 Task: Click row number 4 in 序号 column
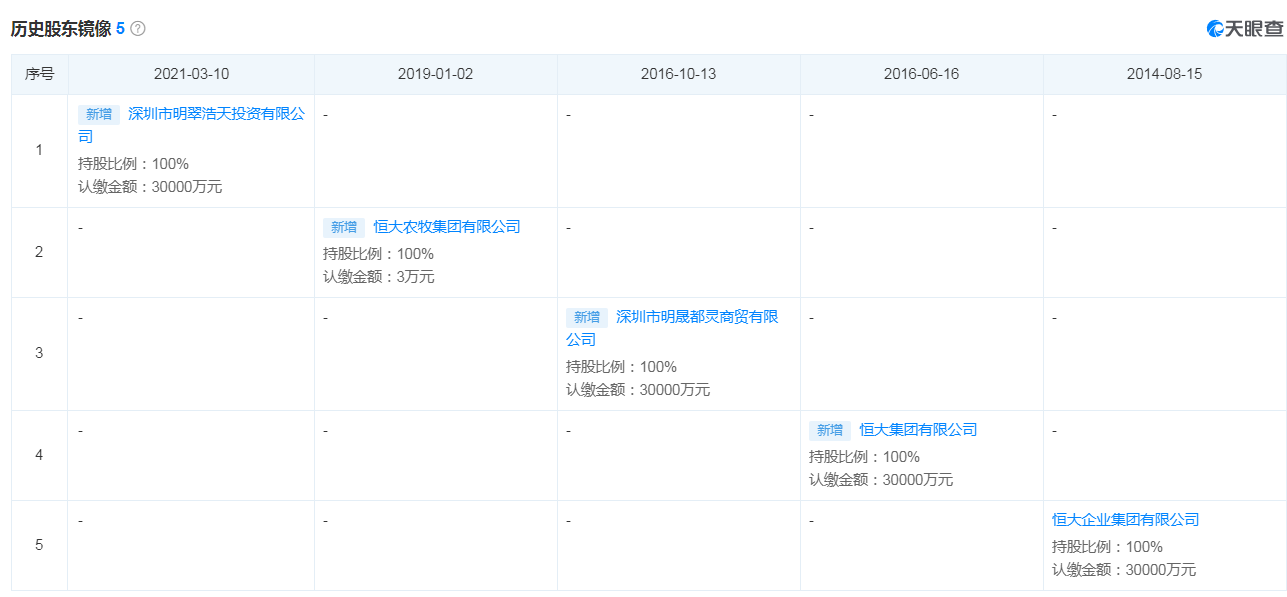pyautogui.click(x=39, y=455)
